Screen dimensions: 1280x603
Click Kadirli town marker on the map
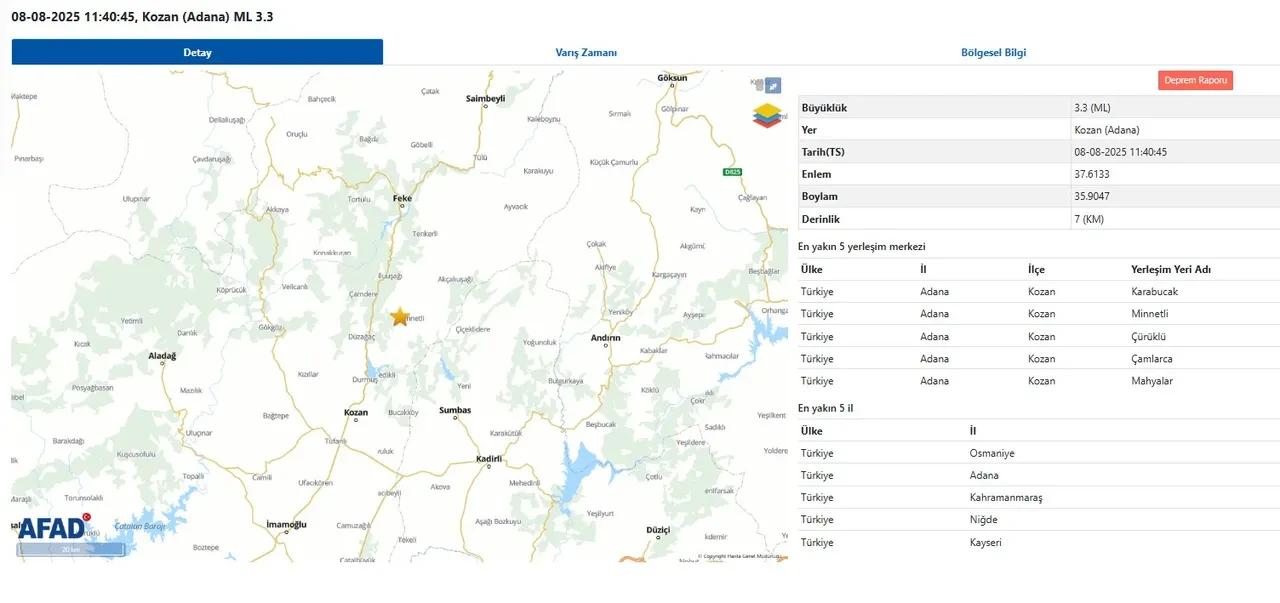pyautogui.click(x=488, y=460)
